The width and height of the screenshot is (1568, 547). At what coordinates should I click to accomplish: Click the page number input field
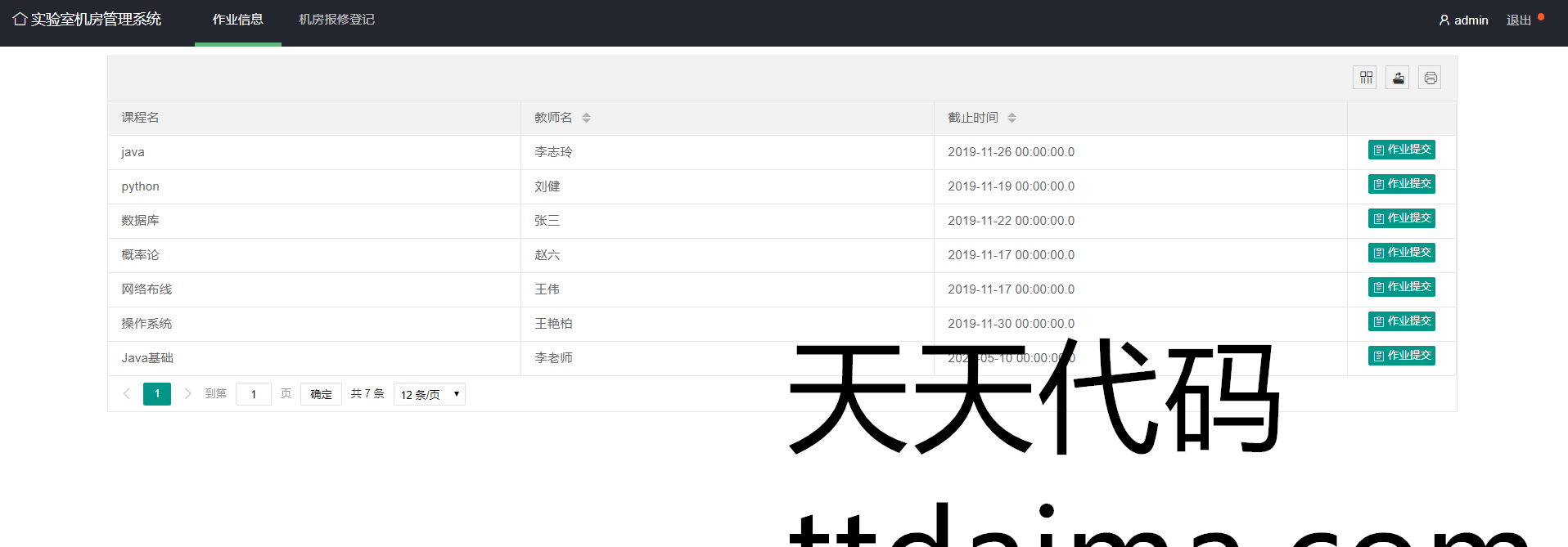tap(254, 394)
